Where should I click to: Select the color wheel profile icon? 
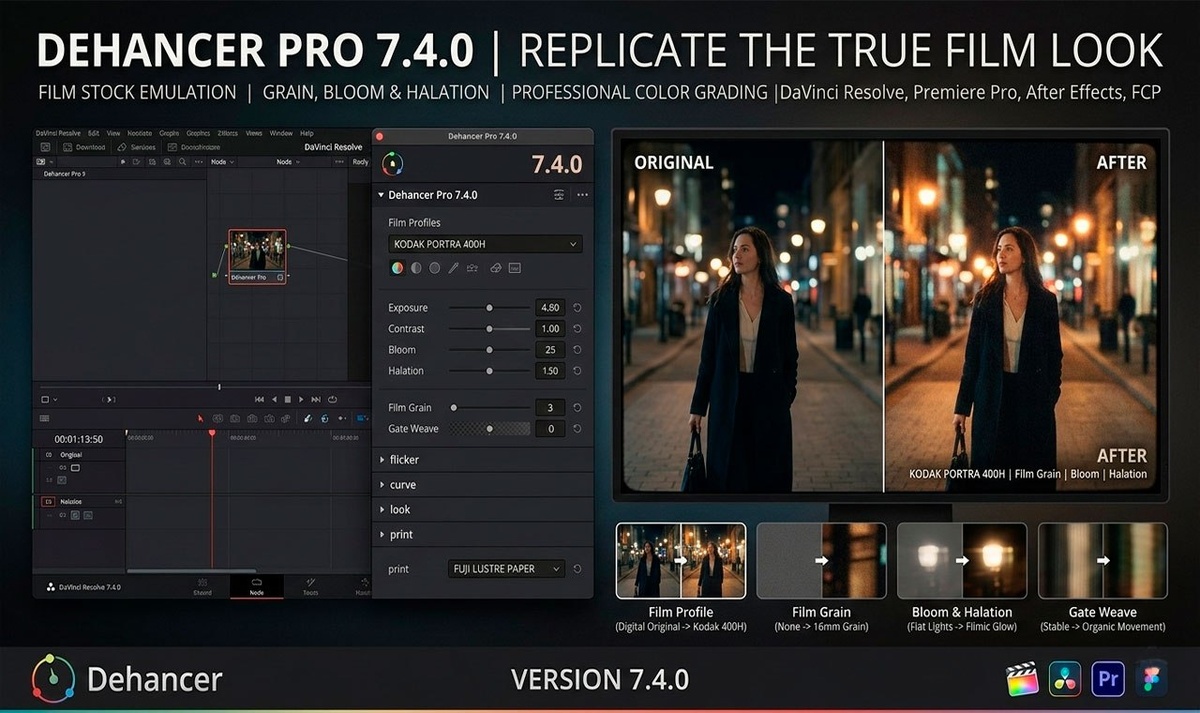398,268
